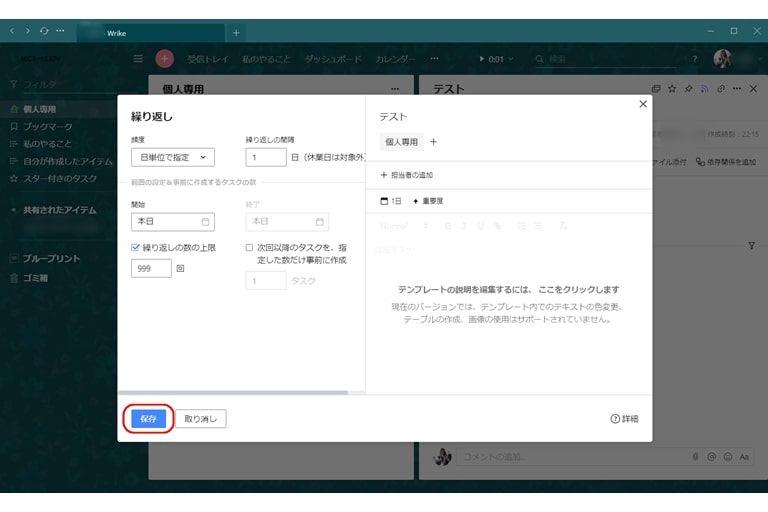Image resolution: width=768 pixels, height=512 pixels.
Task: Open calendar in the 開始 date field
Action: click(x=205, y=221)
